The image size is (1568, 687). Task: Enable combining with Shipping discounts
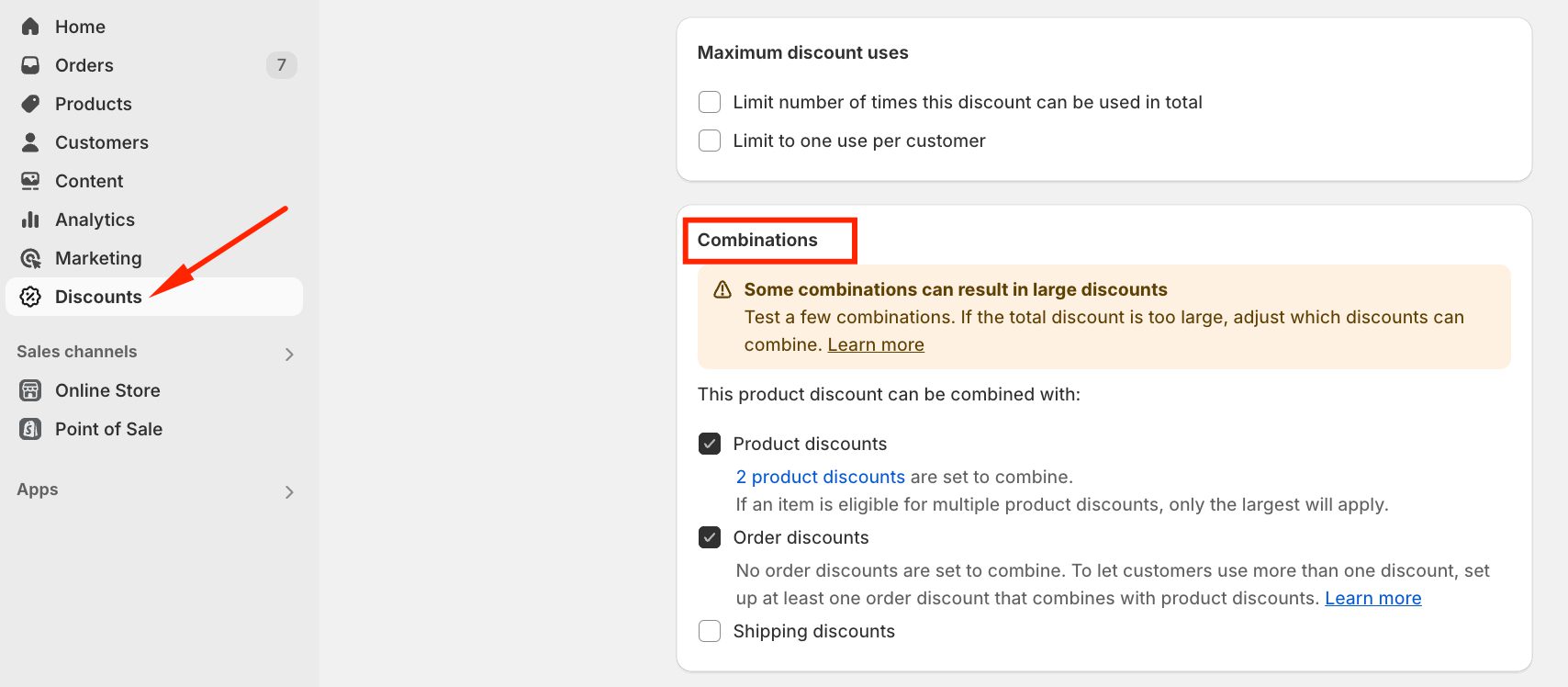pyautogui.click(x=709, y=631)
